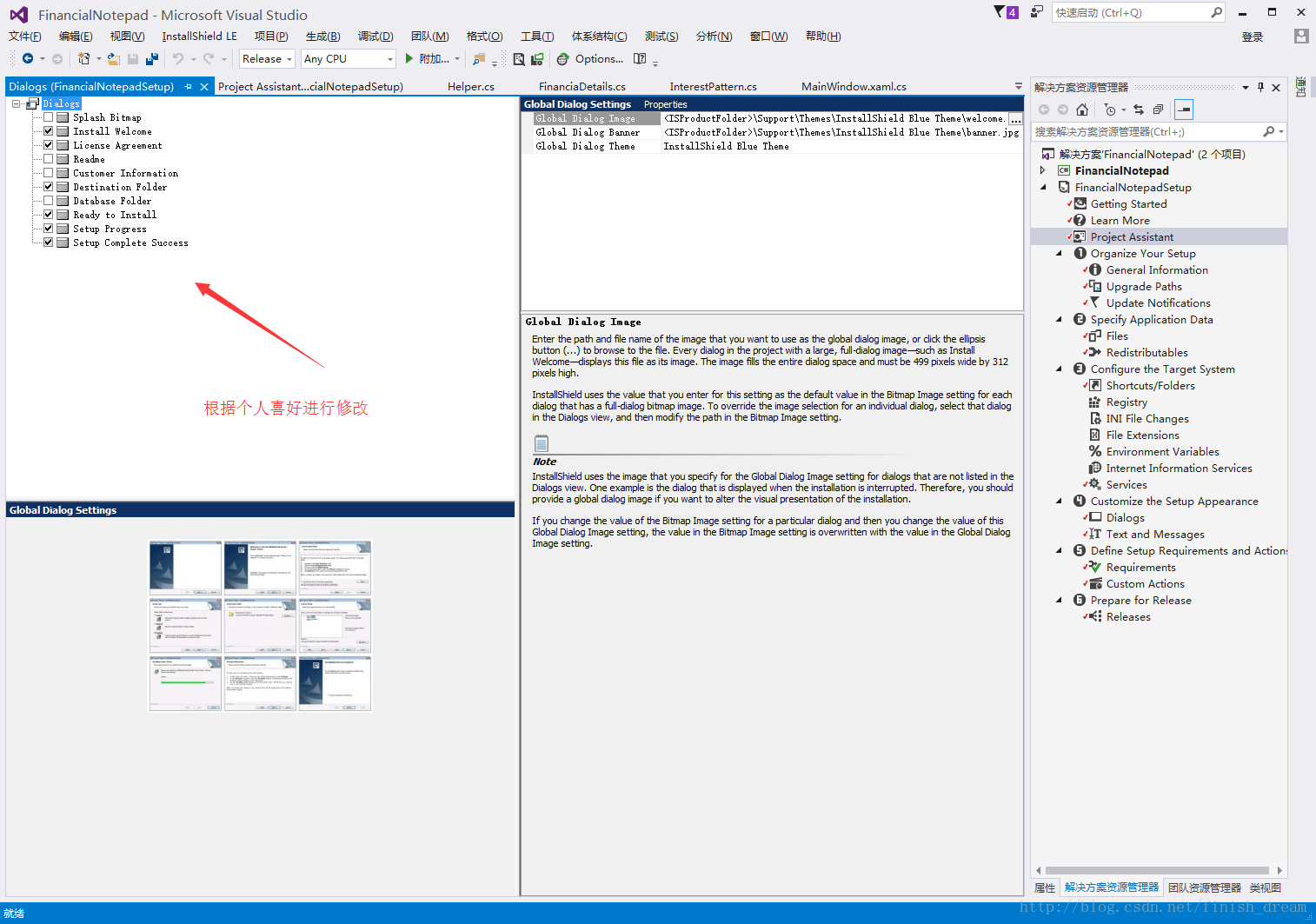Click the send feedback icon
The height and width of the screenshot is (924, 1316).
click(x=1036, y=12)
